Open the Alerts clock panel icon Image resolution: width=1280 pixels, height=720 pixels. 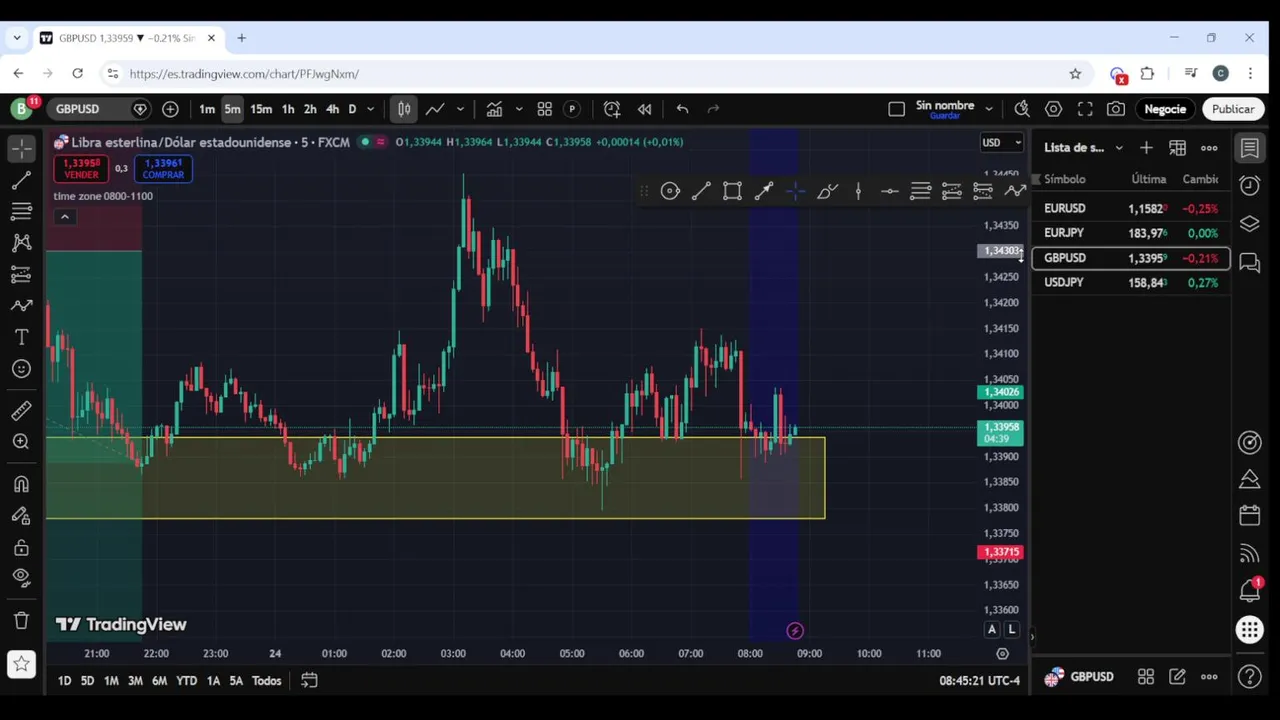(1249, 186)
